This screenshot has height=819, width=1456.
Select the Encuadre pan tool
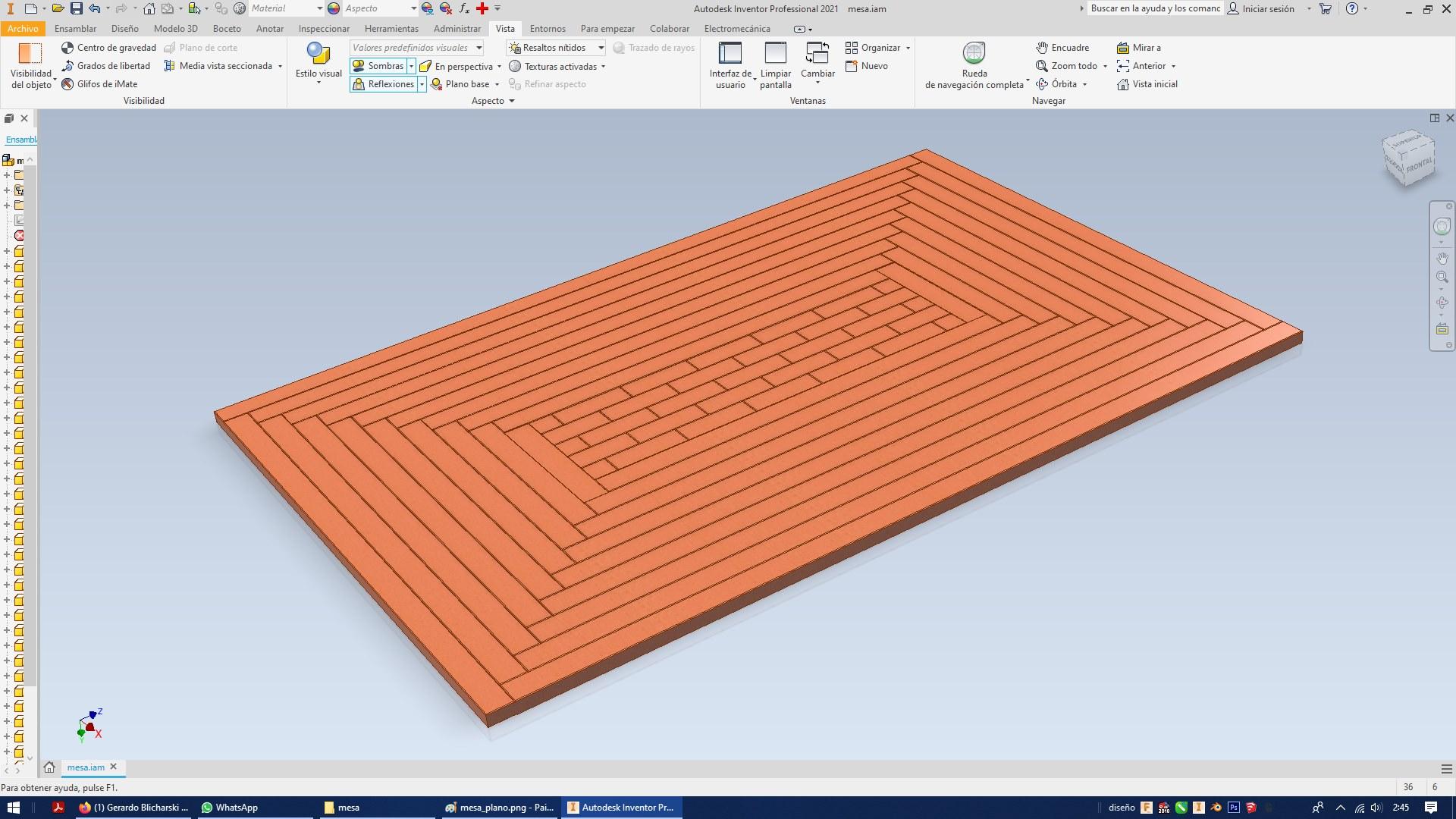click(x=1062, y=48)
